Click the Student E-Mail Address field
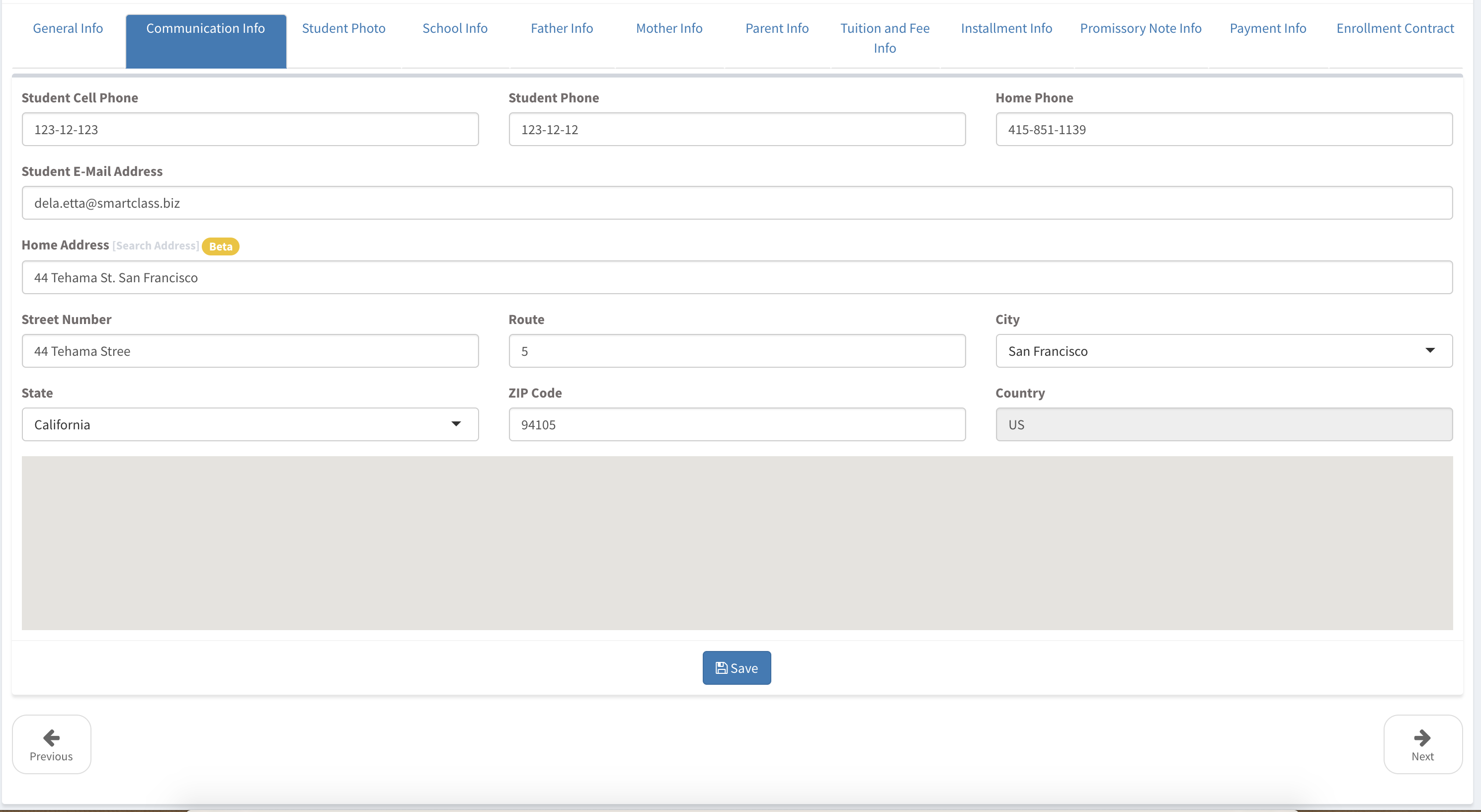Screen dimensions: 1481x812 pyautogui.click(x=737, y=203)
